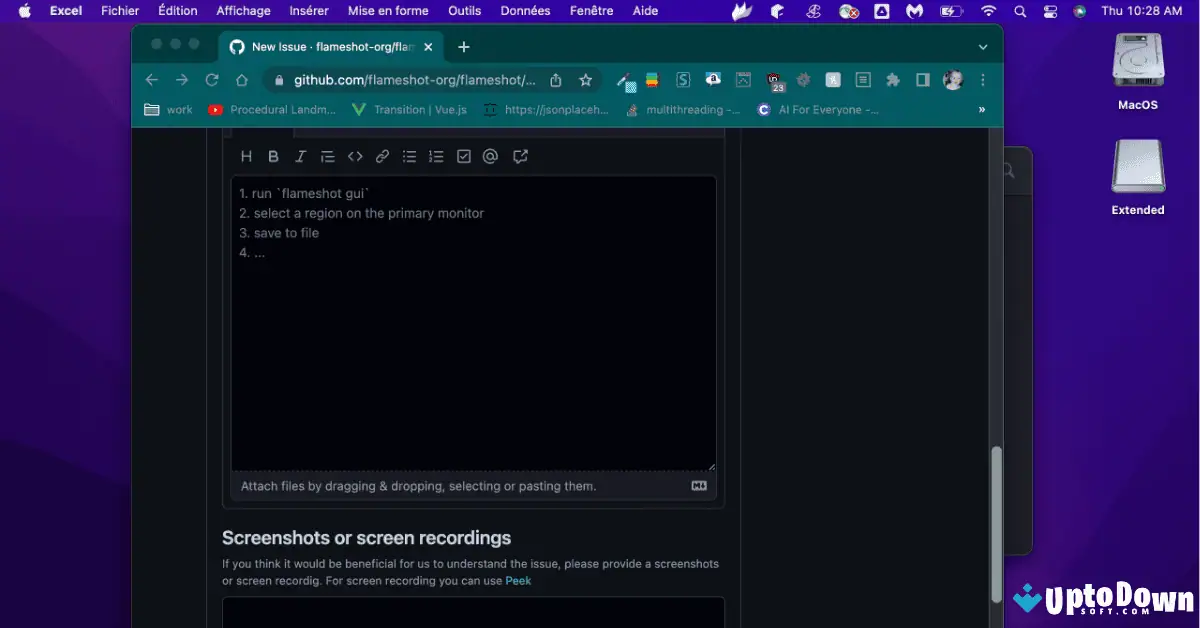Insert a code snippet using the code icon
1200x628 pixels.
point(355,156)
